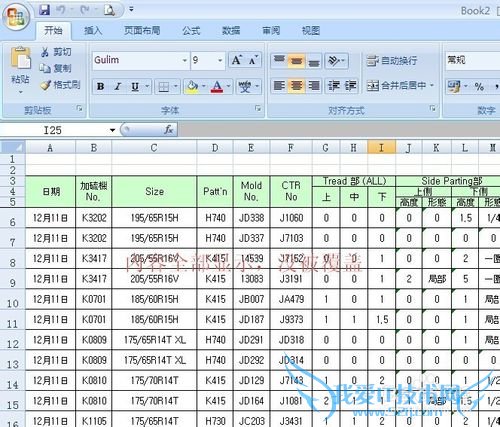Apply accounting number format
This screenshot has width=500, height=427.
click(x=454, y=86)
